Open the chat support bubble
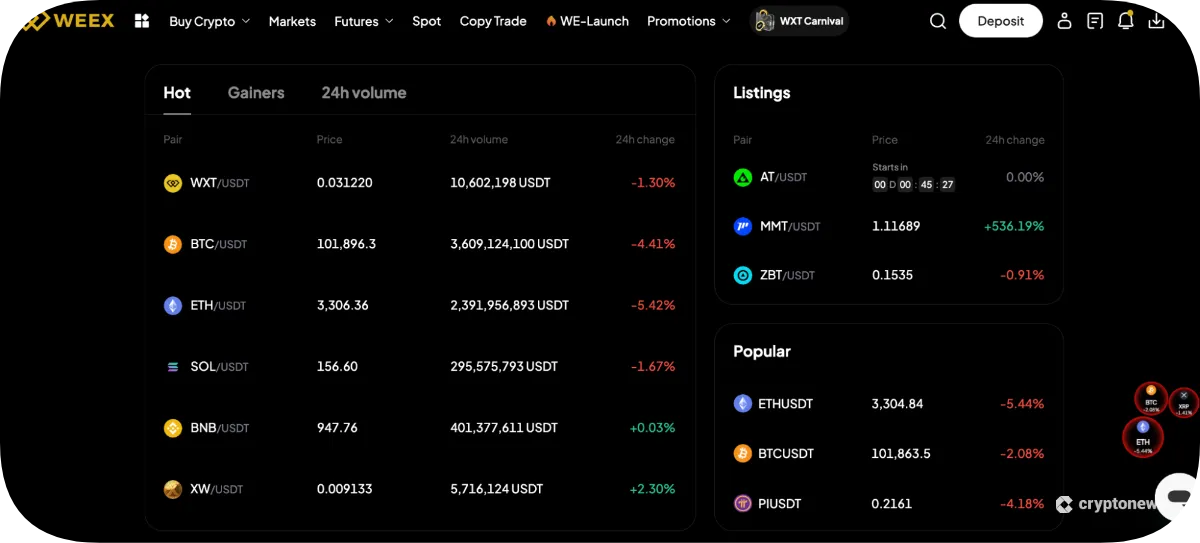 [x=1178, y=497]
